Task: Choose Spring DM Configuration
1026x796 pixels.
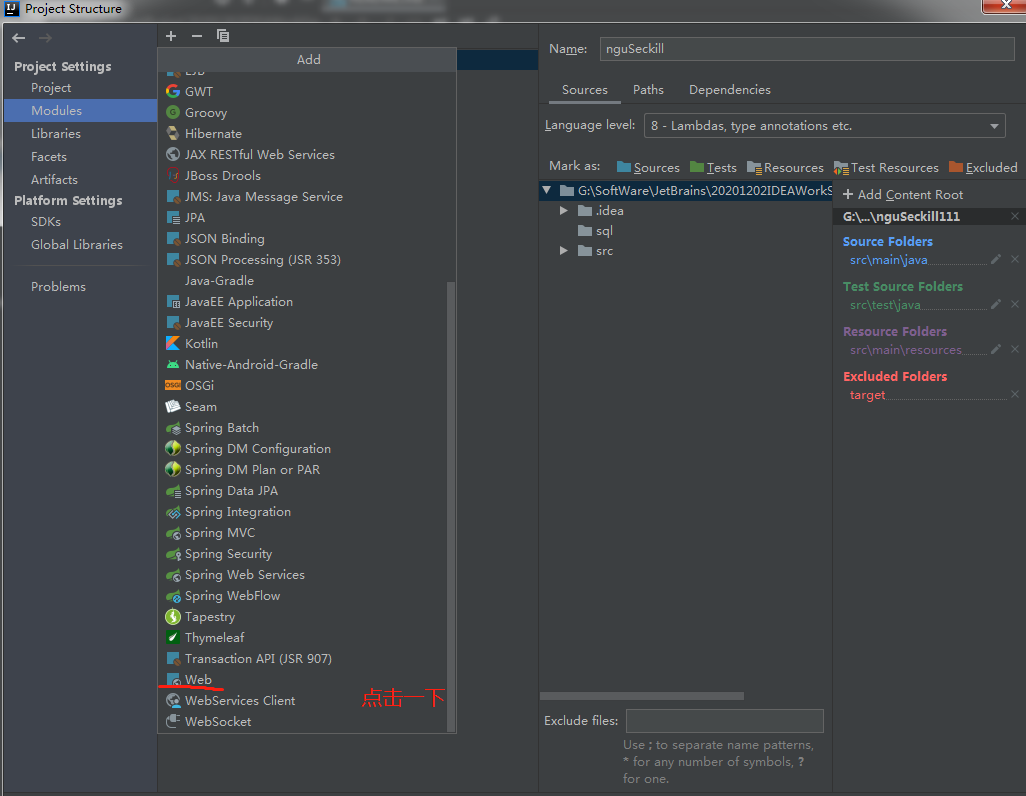Action: pyautogui.click(x=307, y=448)
